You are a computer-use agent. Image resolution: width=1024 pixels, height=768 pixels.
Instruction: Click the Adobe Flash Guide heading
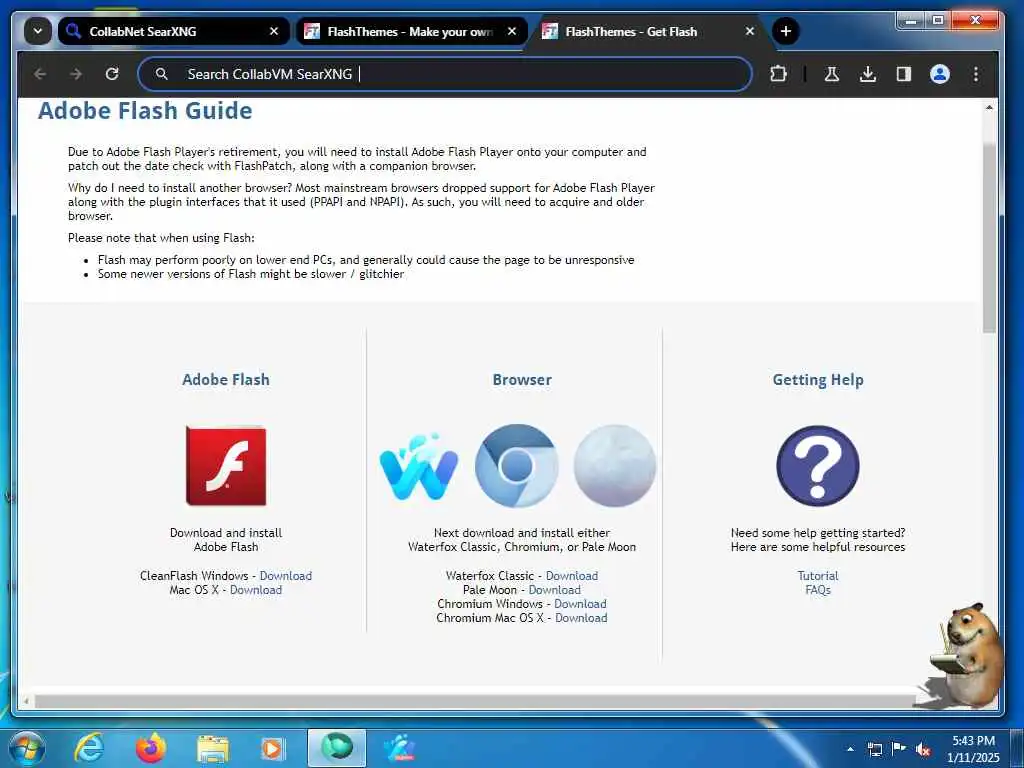(145, 110)
